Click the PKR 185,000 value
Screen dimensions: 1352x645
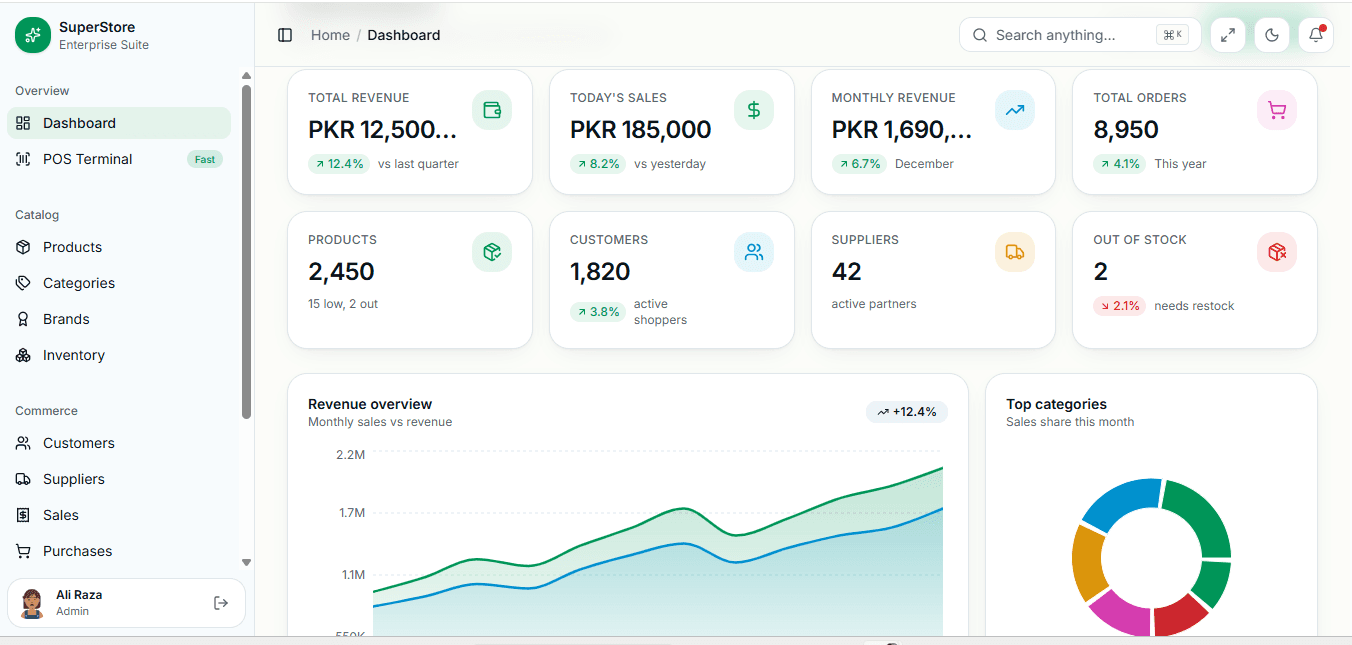pos(641,130)
